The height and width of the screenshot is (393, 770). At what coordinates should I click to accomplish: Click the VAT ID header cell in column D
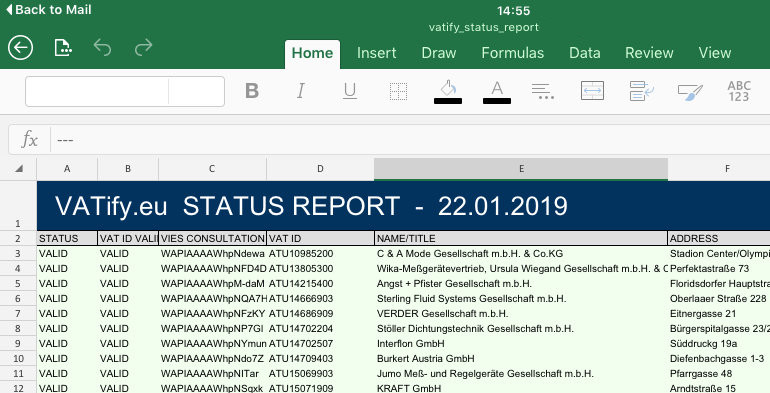320,238
